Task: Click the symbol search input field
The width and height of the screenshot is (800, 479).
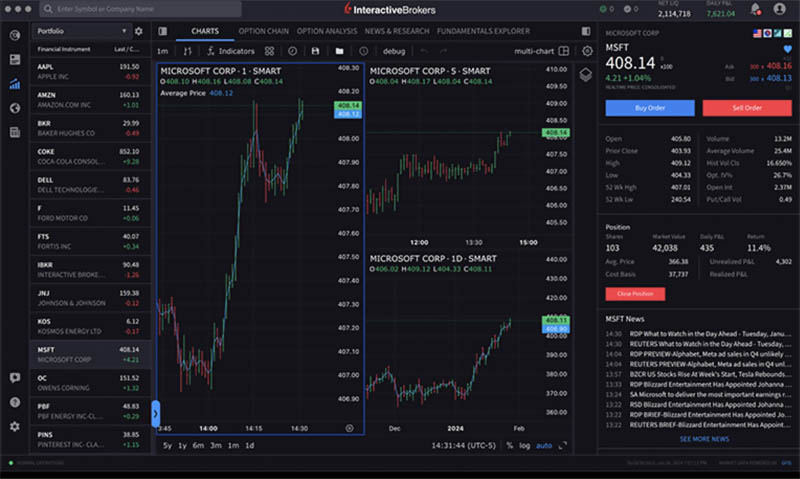Action: pyautogui.click(x=140, y=9)
